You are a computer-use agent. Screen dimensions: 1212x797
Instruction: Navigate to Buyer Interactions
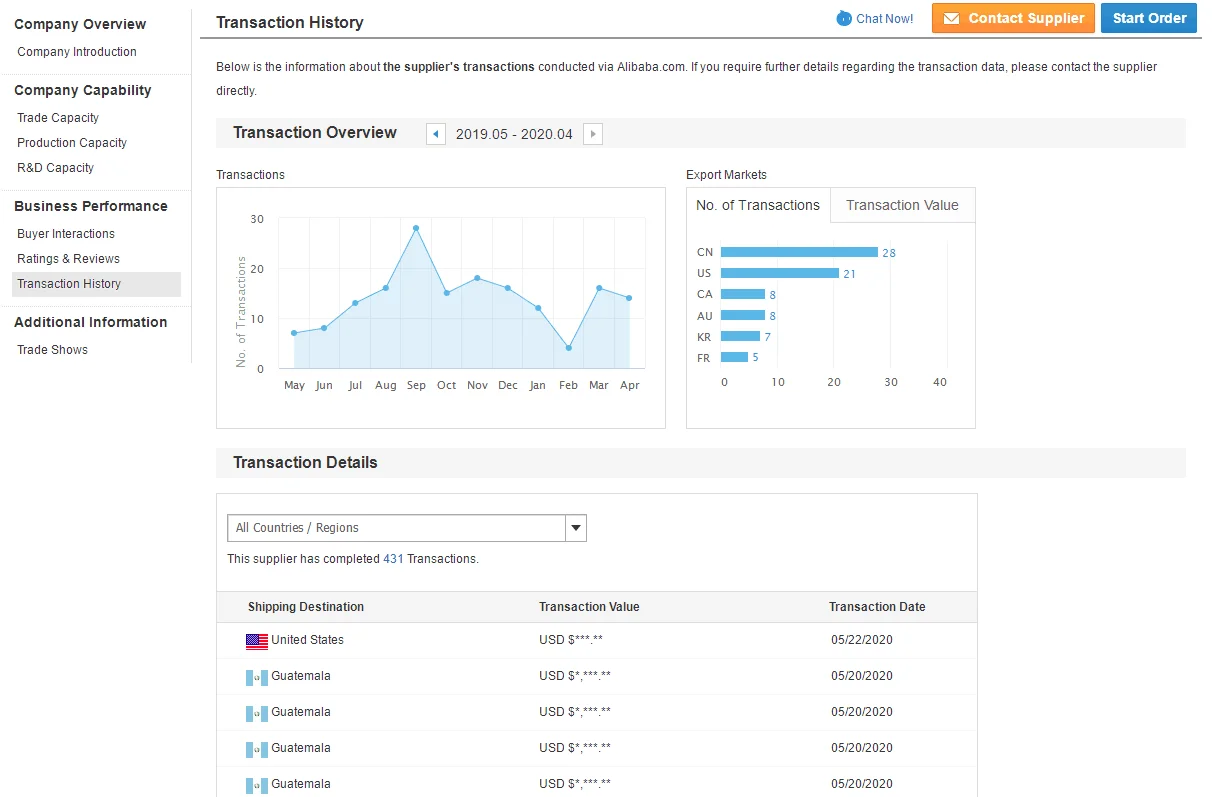point(66,234)
